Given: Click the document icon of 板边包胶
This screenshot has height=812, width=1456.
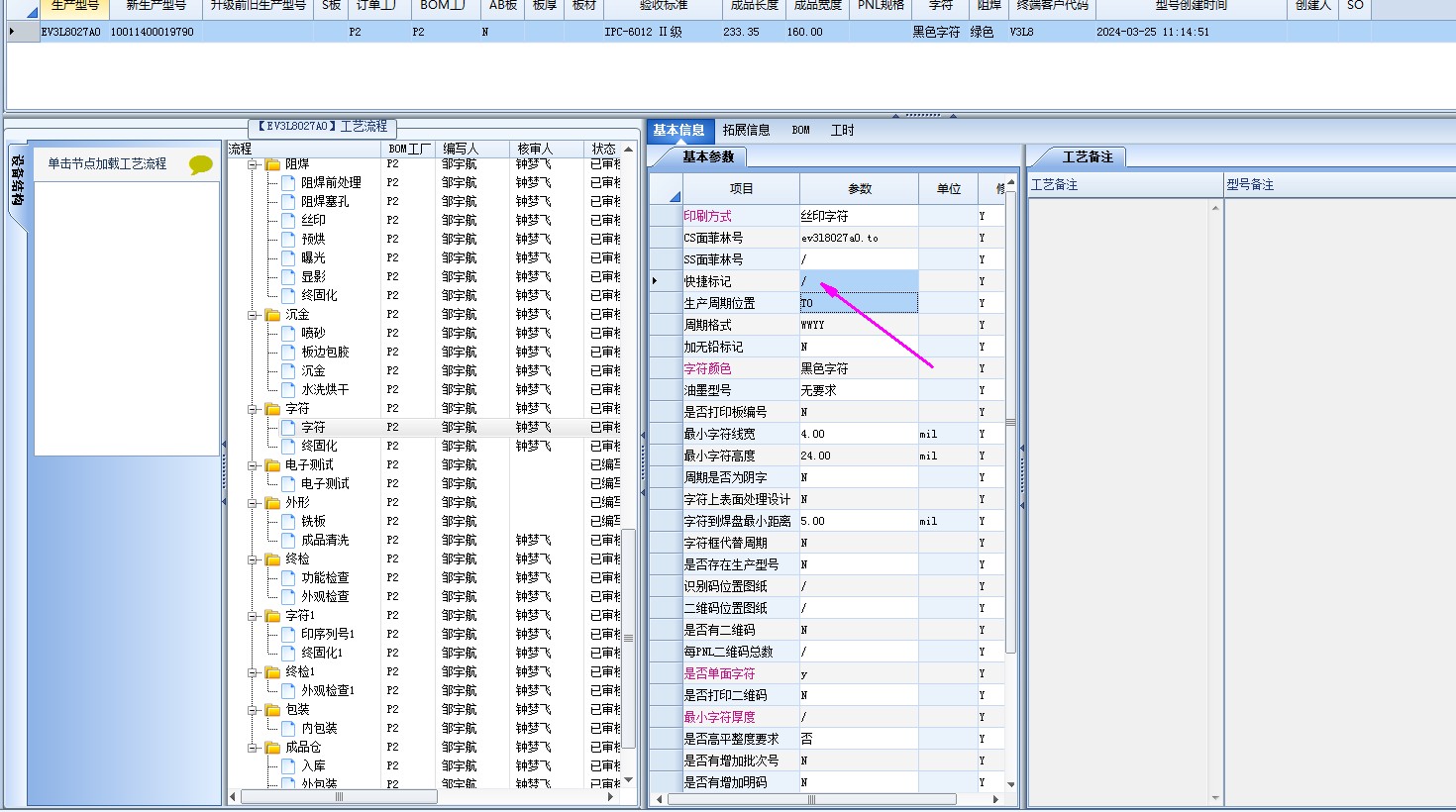Looking at the screenshot, I should [288, 353].
